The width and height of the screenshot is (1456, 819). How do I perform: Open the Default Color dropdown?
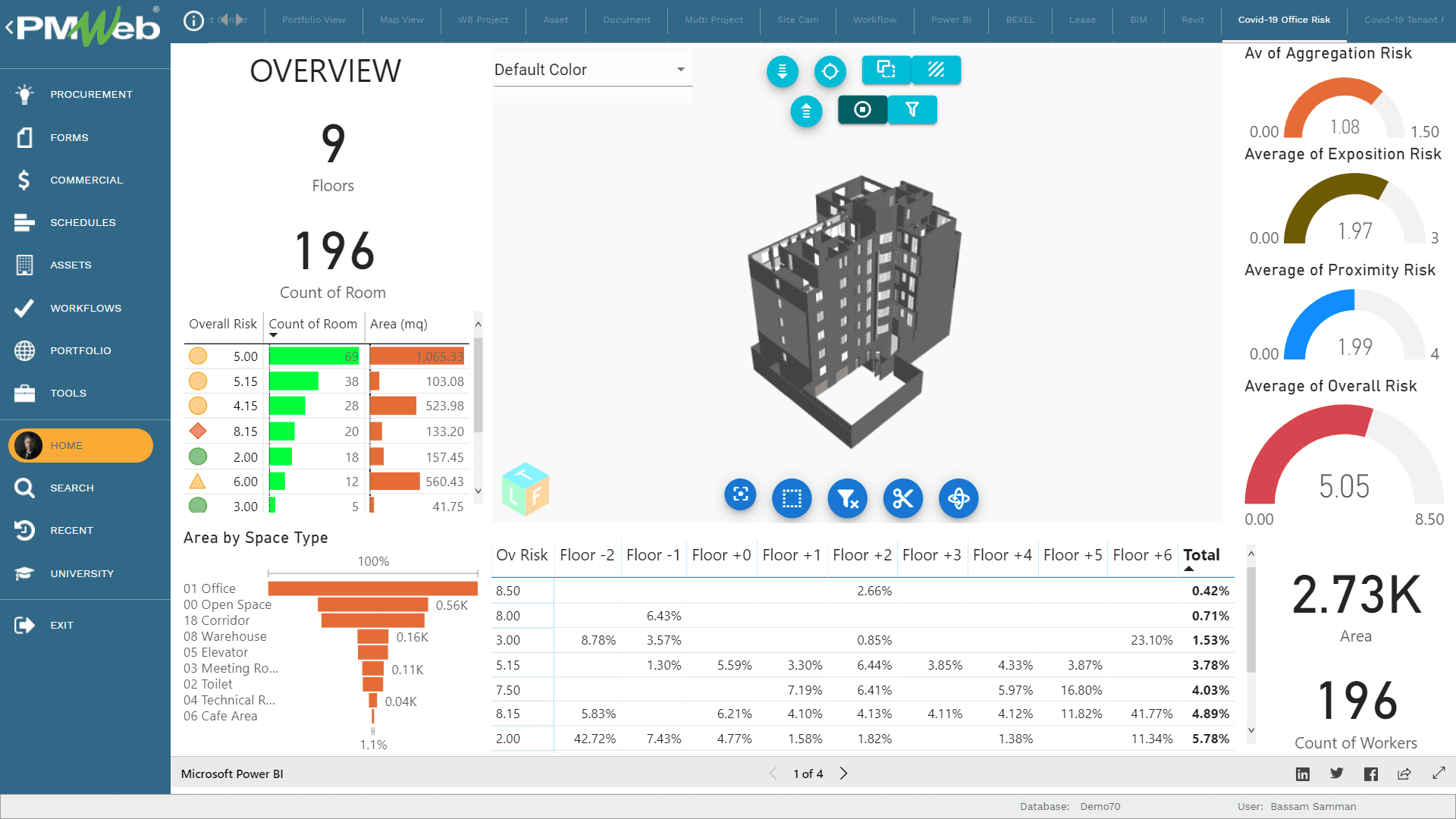click(x=591, y=70)
